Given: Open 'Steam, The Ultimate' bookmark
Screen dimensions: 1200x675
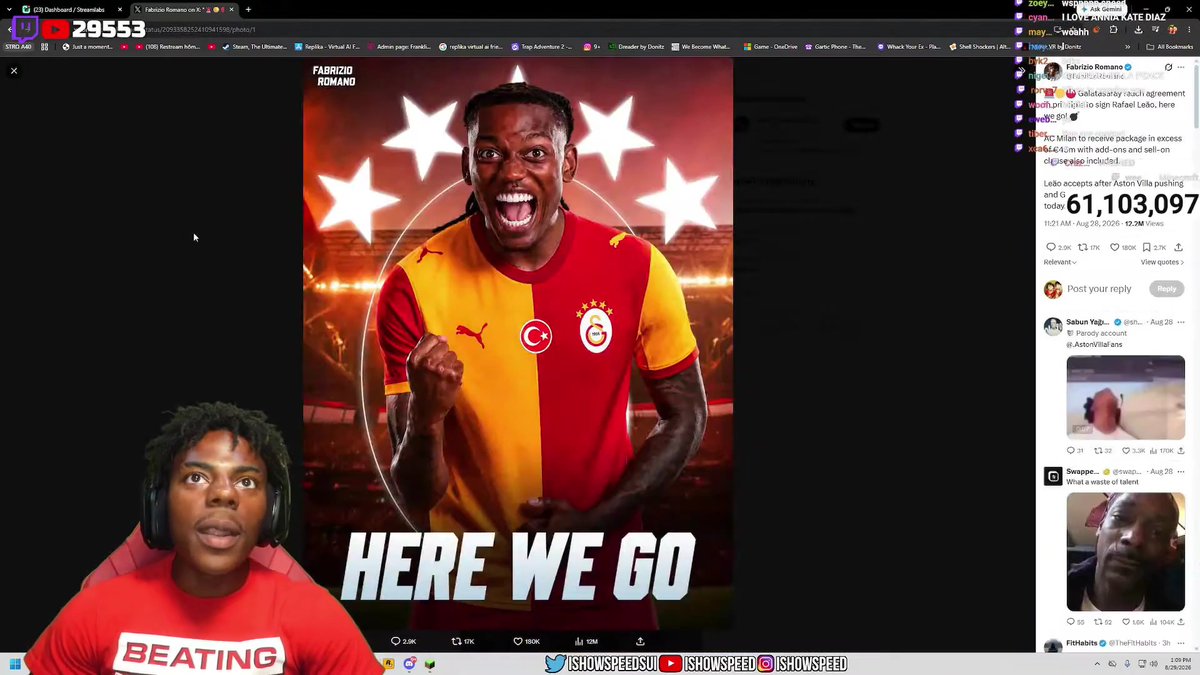Looking at the screenshot, I should pyautogui.click(x=254, y=46).
